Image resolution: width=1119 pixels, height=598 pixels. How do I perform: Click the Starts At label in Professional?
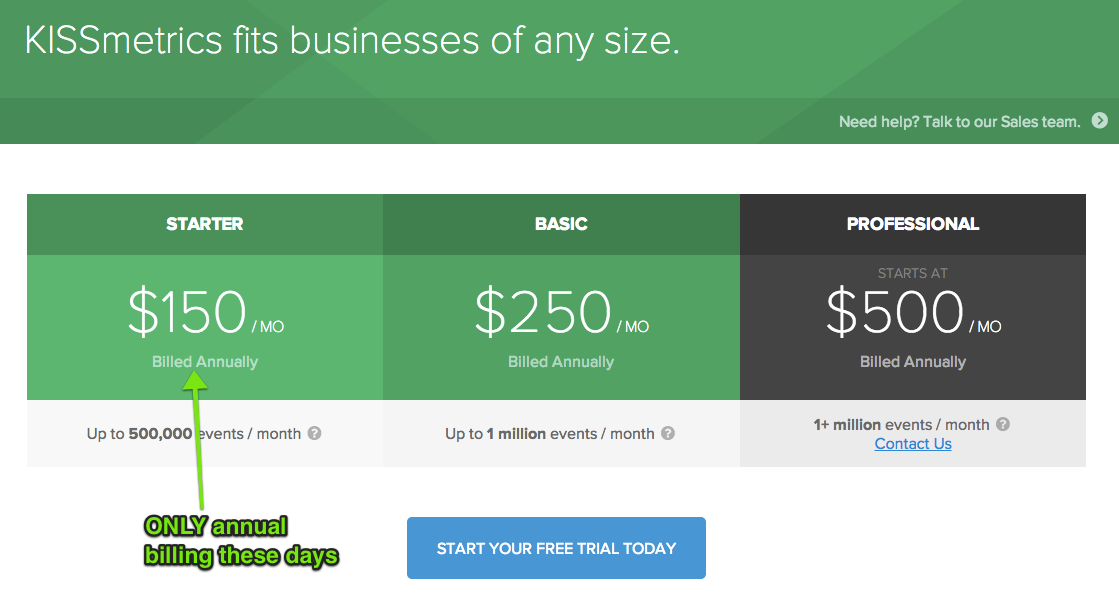913,273
